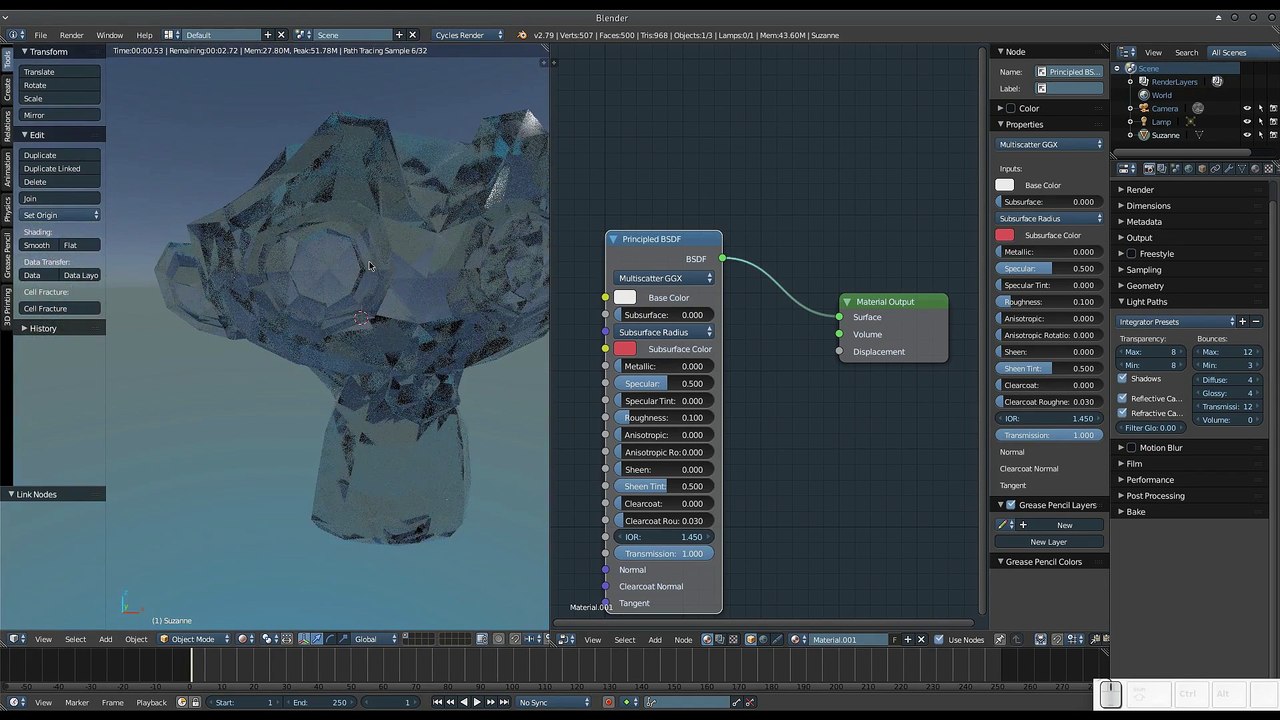The height and width of the screenshot is (720, 1280).
Task: Unlink Material.001 with X icon
Action: [921, 640]
